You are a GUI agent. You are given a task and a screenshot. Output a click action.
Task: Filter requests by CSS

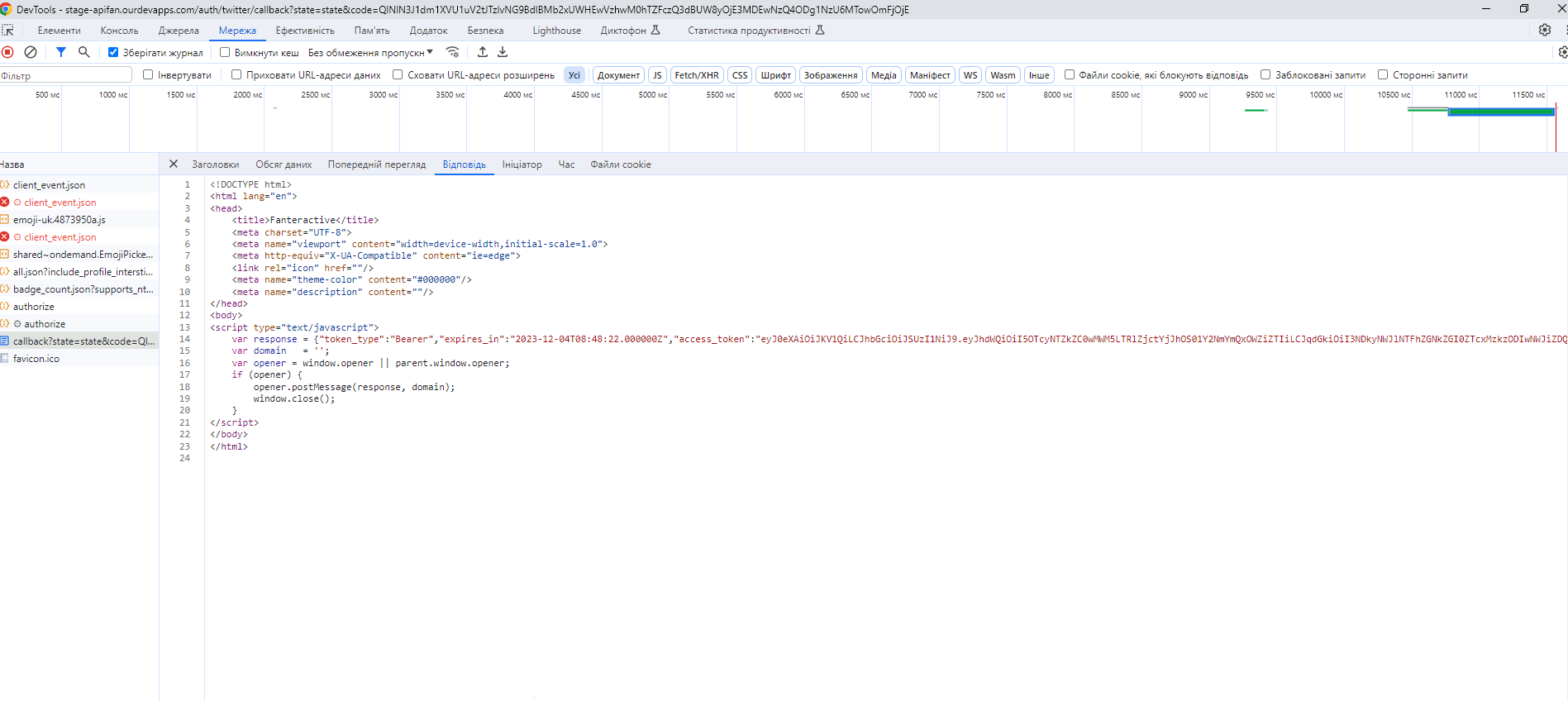tap(740, 75)
